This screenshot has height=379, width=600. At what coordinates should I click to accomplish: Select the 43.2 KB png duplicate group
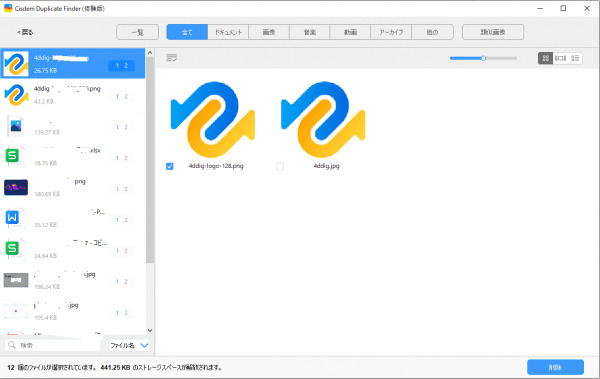[73, 95]
